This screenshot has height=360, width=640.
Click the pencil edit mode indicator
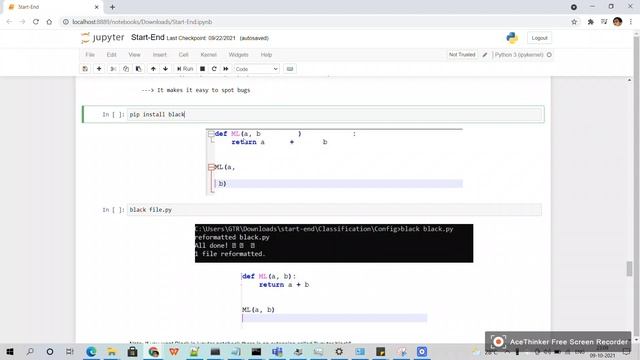point(484,55)
